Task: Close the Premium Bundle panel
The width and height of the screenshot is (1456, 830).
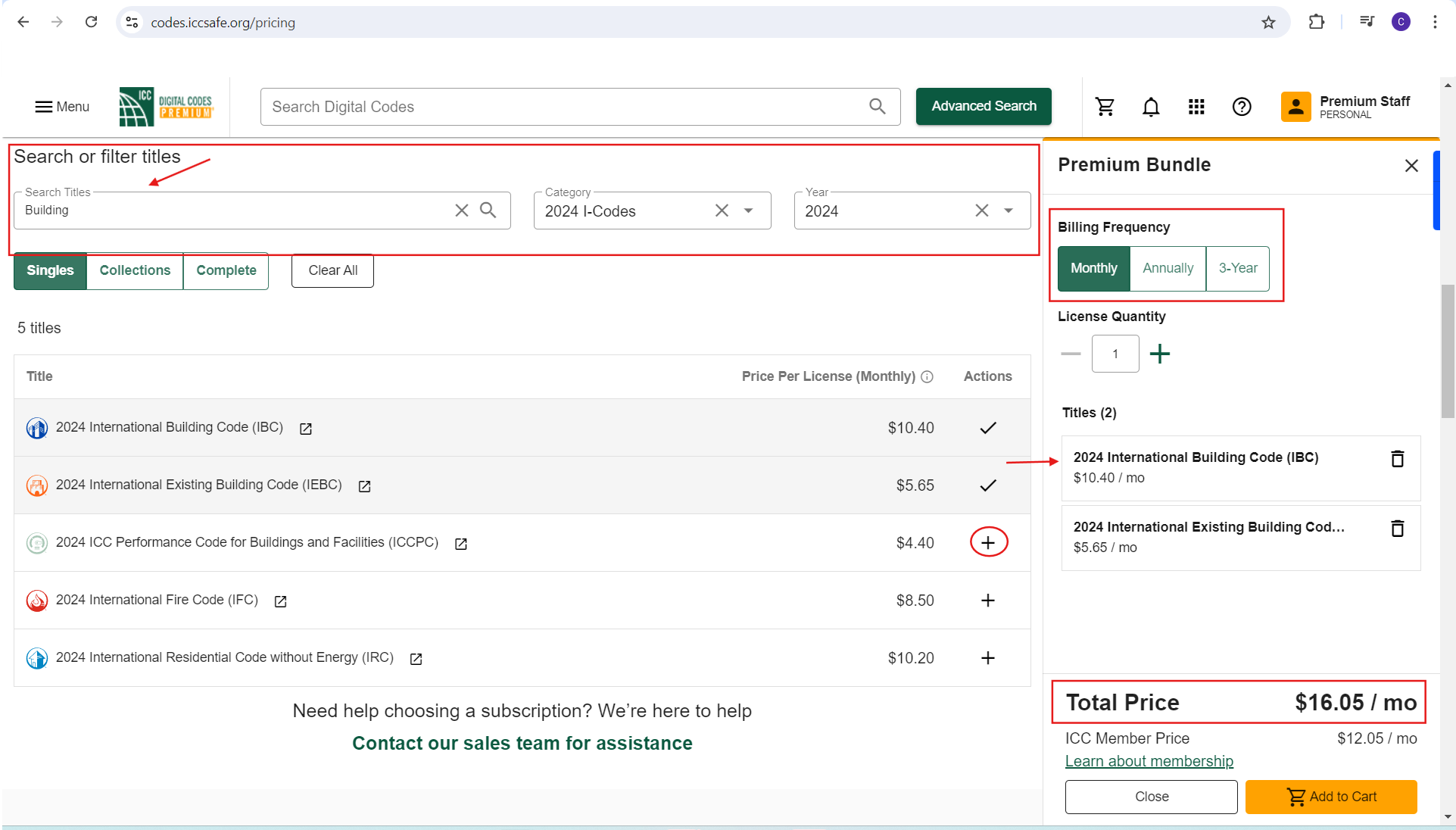Action: (x=1411, y=165)
